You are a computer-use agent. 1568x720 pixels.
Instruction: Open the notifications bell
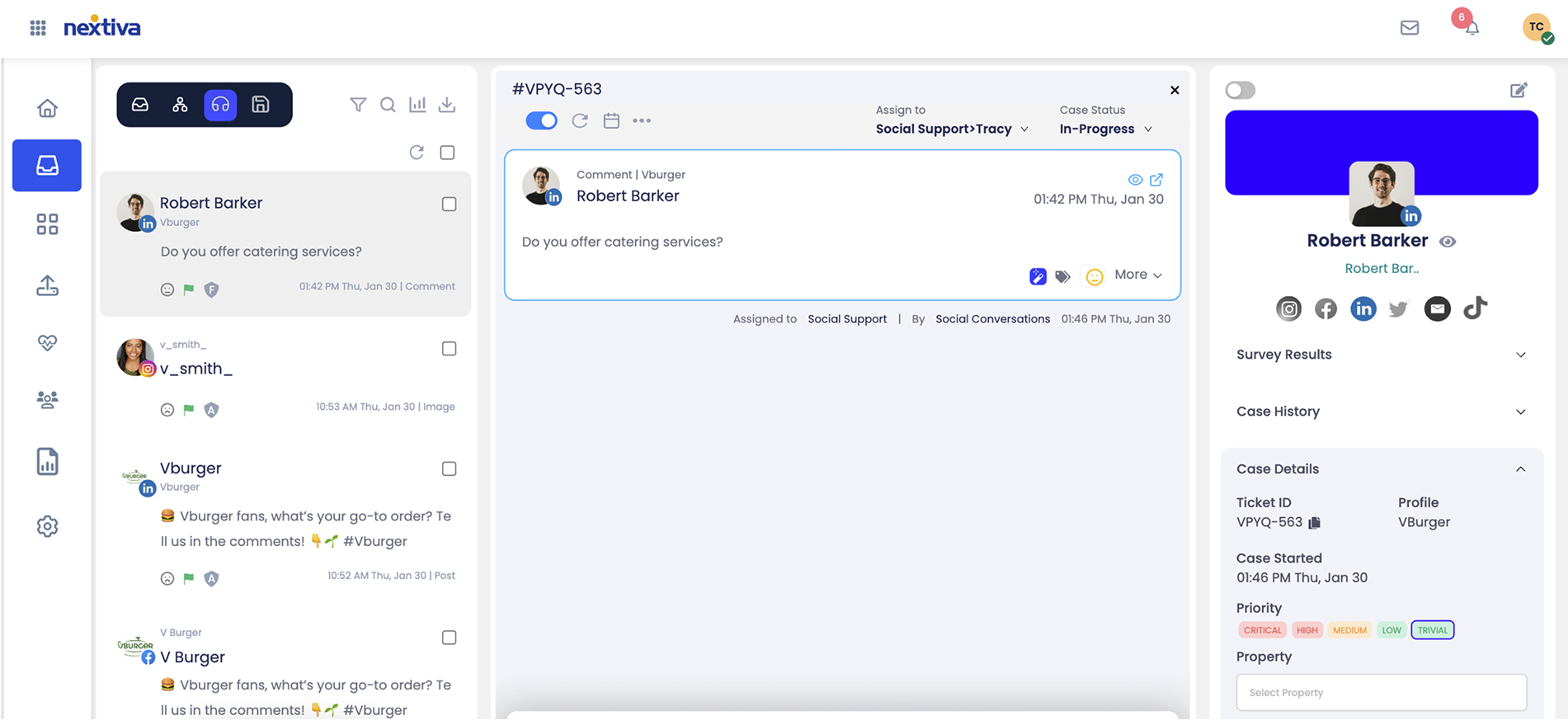click(1471, 28)
